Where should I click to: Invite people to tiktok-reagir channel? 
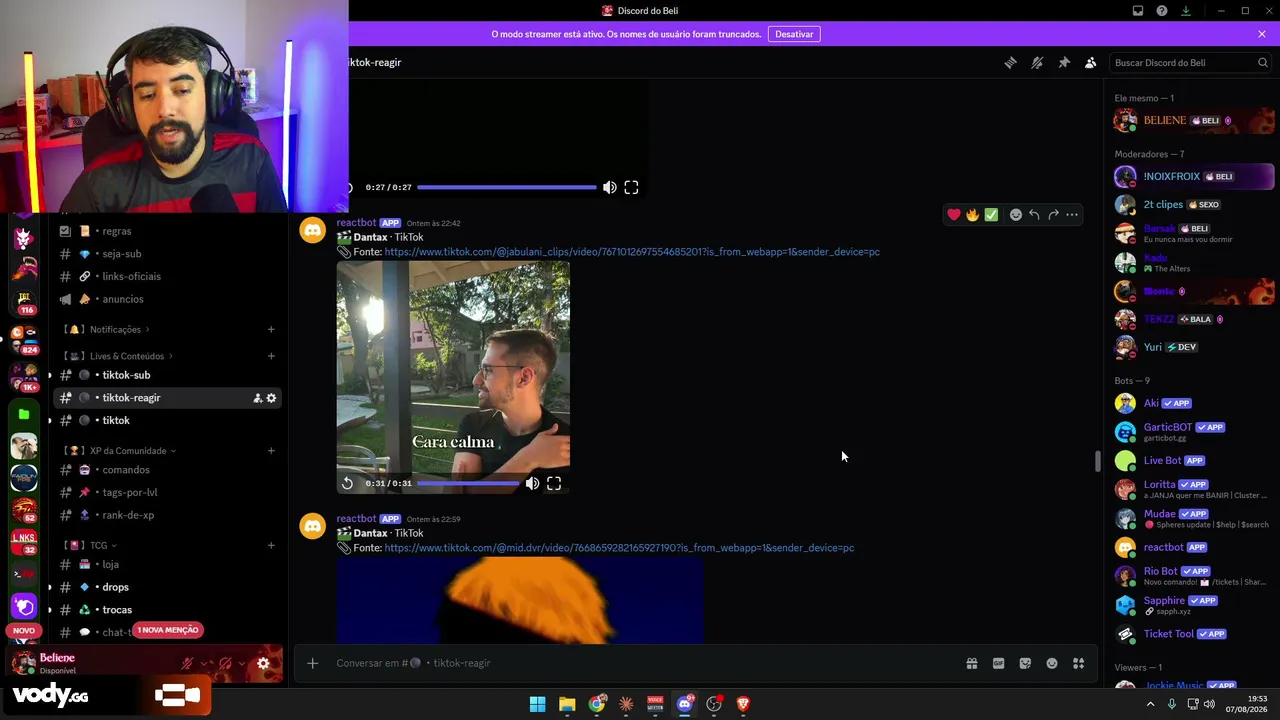[x=257, y=398]
